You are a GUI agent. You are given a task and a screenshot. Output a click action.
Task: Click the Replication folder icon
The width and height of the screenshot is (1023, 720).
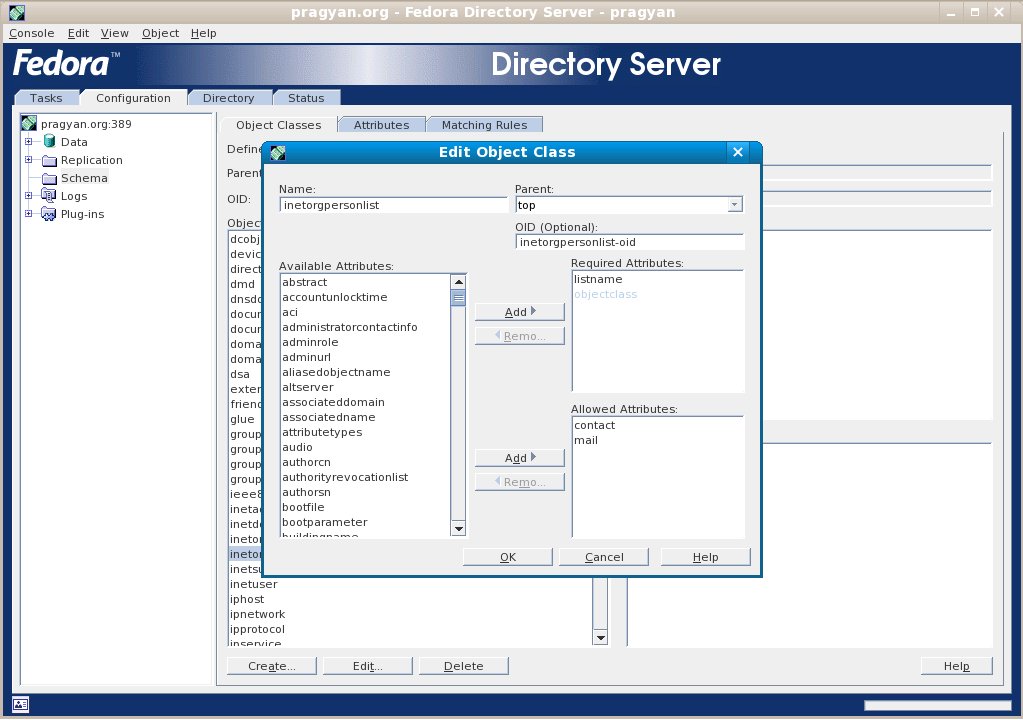(50, 160)
